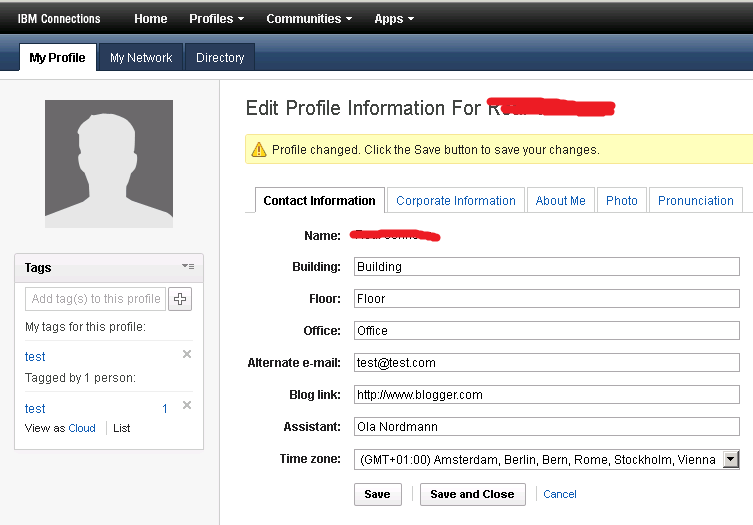Screen dimensions: 753x525
Task: Open the Photo tab
Action: tap(621, 200)
